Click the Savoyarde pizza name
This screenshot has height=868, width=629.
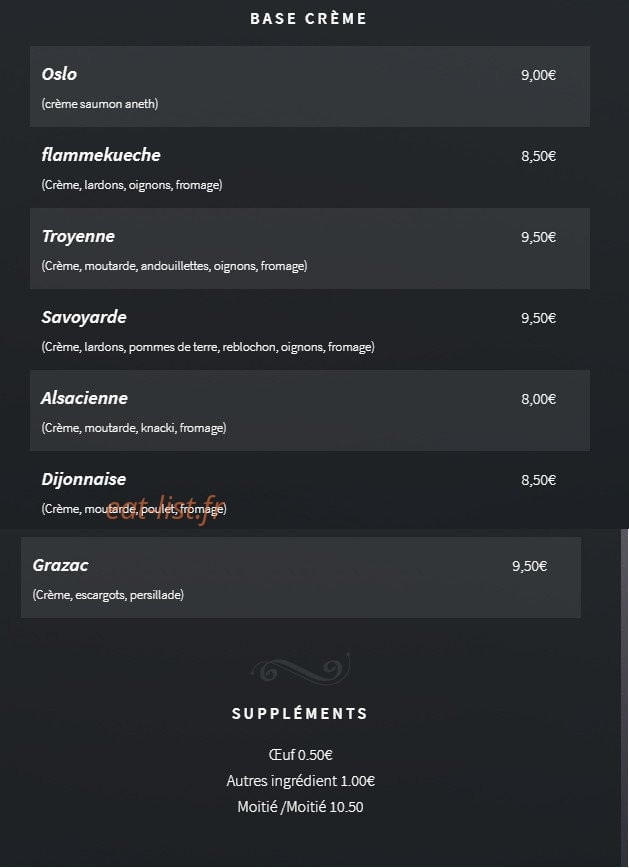click(x=84, y=317)
